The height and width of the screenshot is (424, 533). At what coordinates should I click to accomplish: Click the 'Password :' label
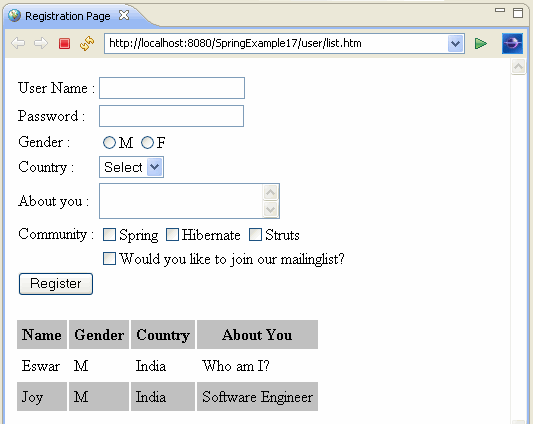51,116
